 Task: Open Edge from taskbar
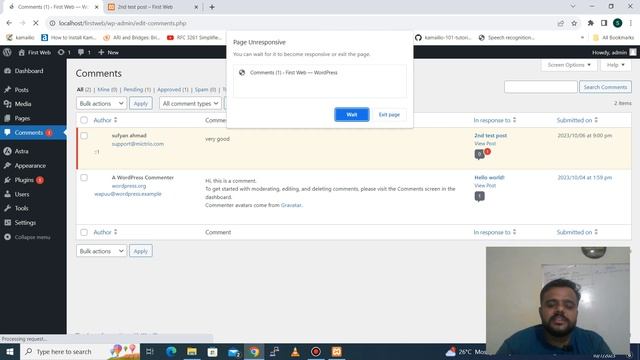click(171, 351)
